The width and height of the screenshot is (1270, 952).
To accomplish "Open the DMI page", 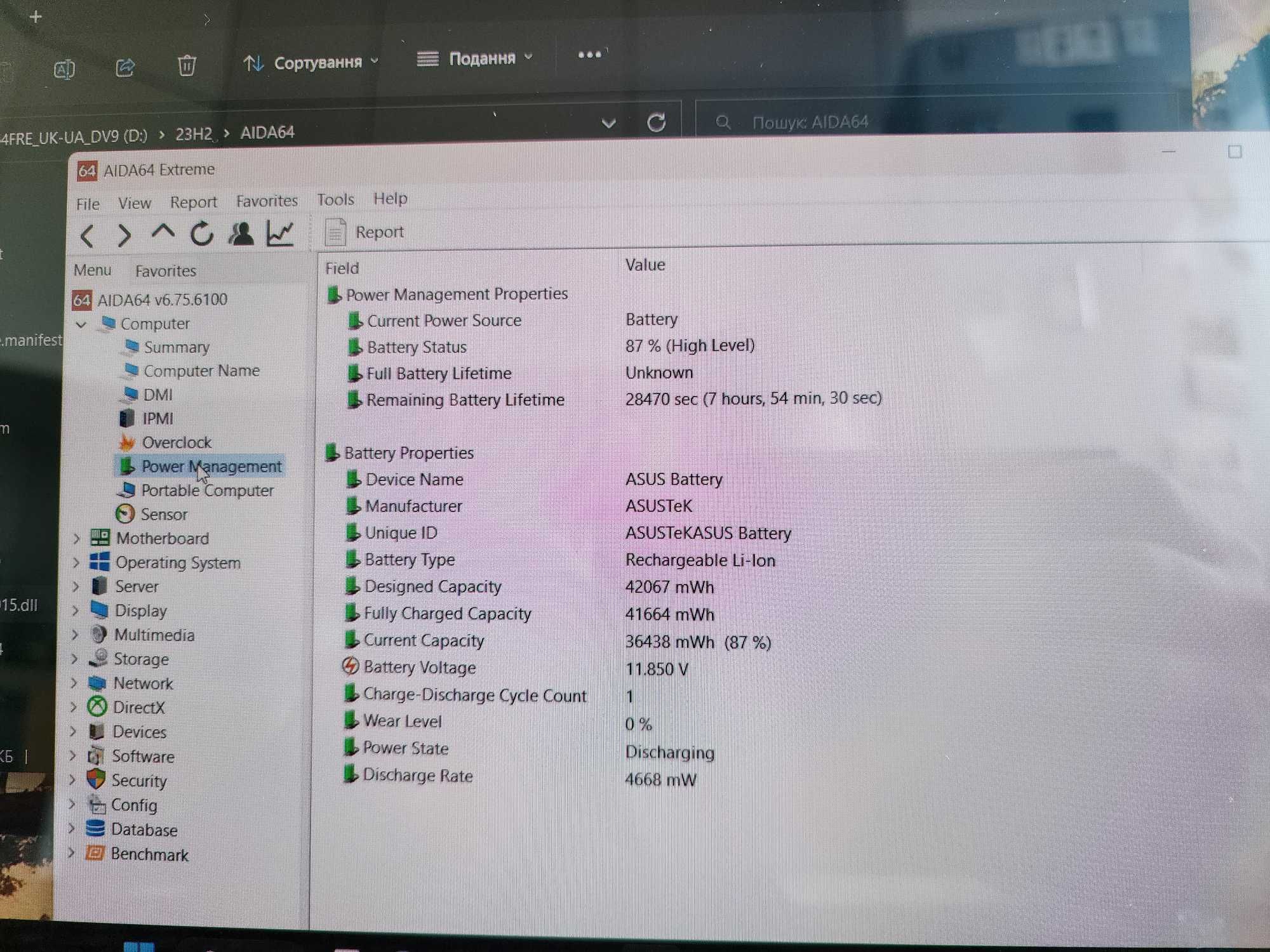I will point(158,395).
